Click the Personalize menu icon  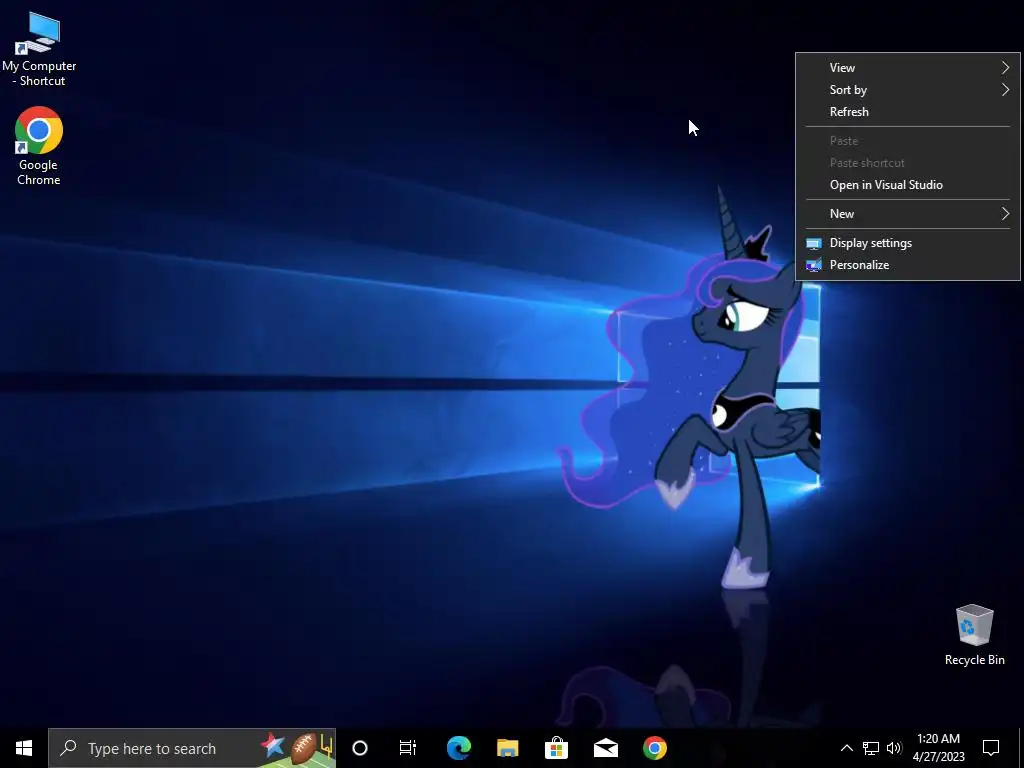[x=814, y=265]
